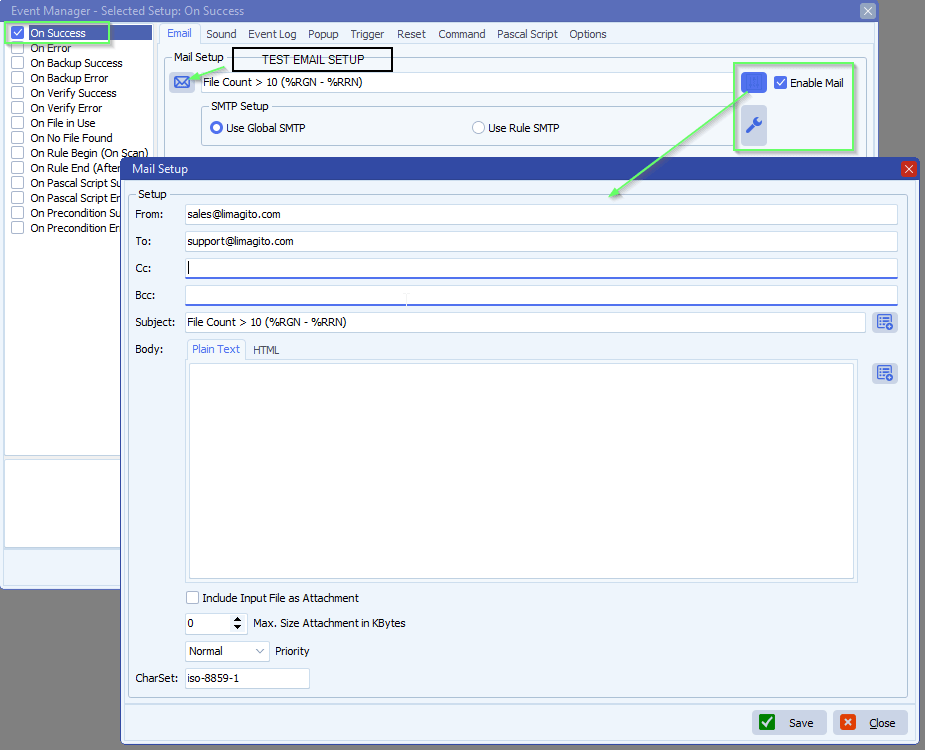Click insert variable icon next to Body
The height and width of the screenshot is (750, 925).
click(884, 373)
